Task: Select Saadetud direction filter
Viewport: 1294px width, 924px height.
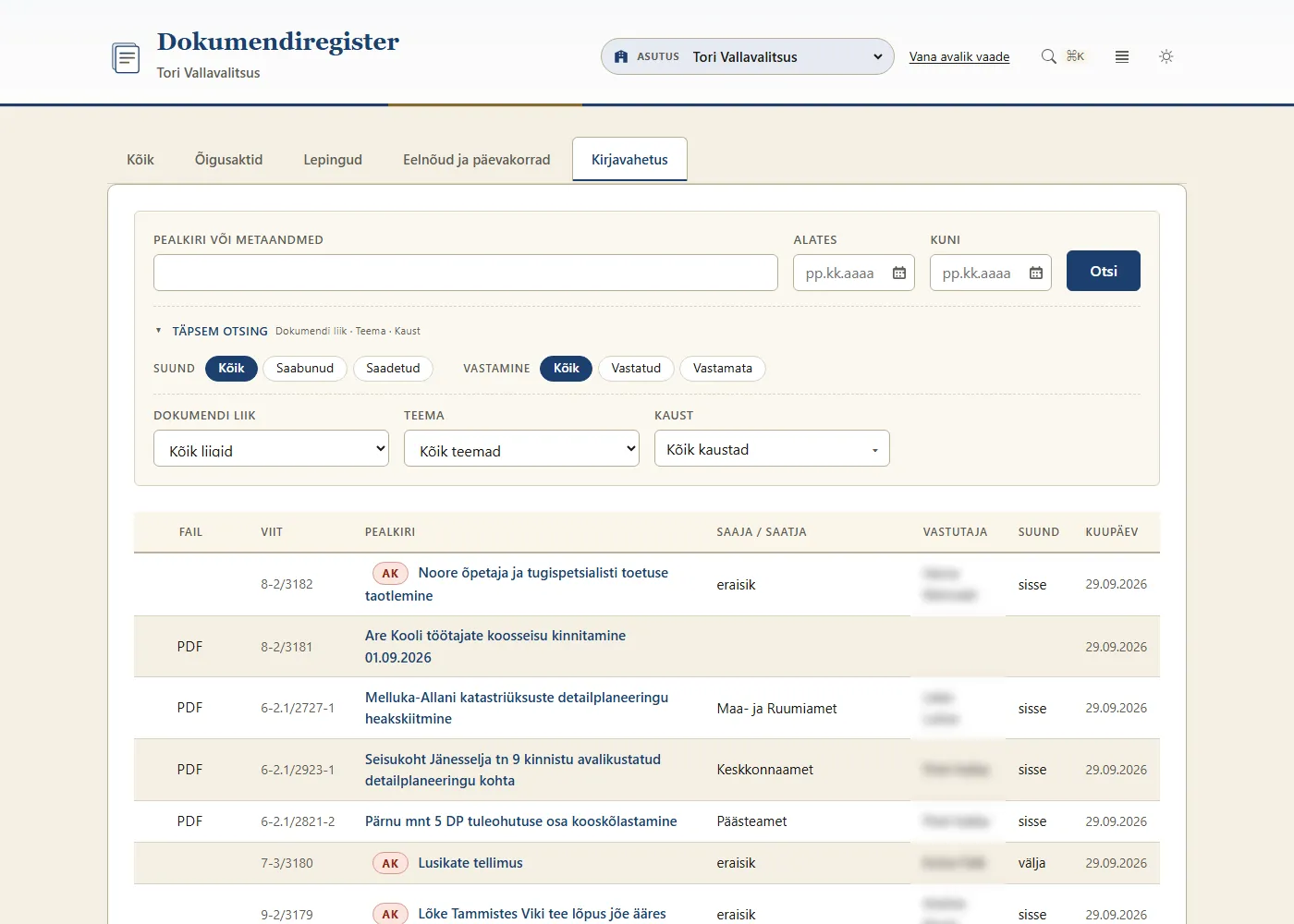Action: point(393,368)
